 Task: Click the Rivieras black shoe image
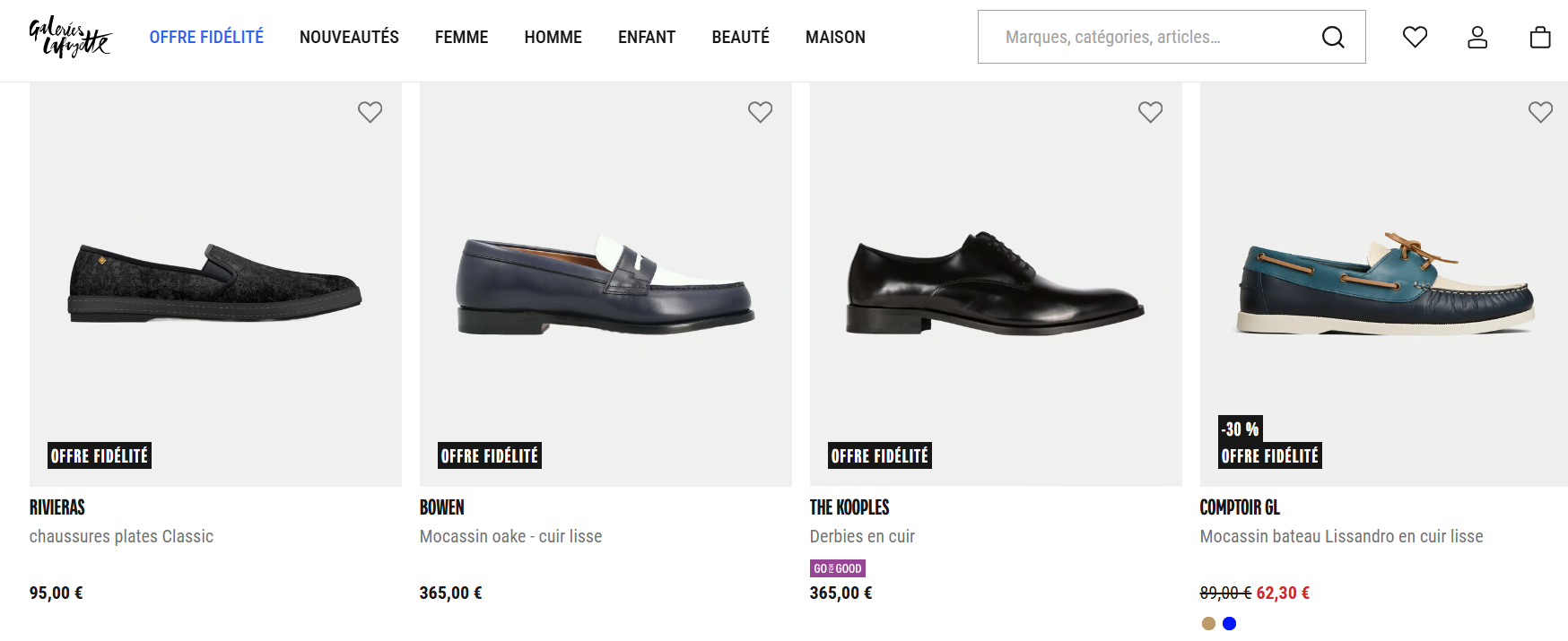click(215, 283)
